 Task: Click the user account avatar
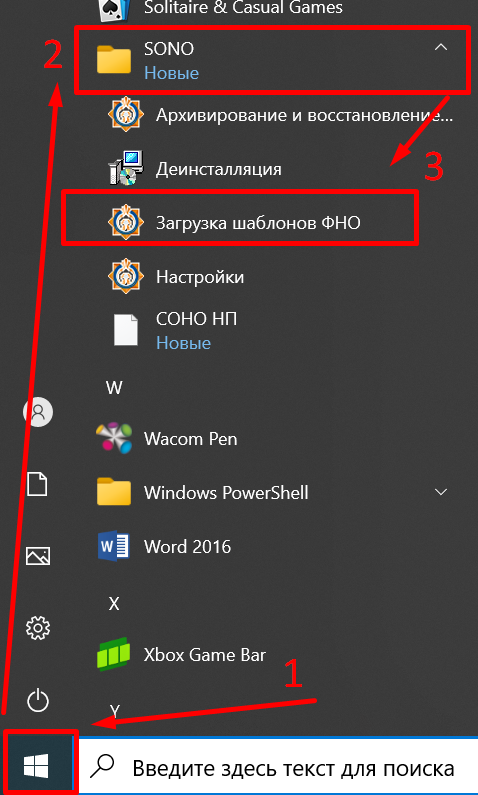(x=38, y=411)
